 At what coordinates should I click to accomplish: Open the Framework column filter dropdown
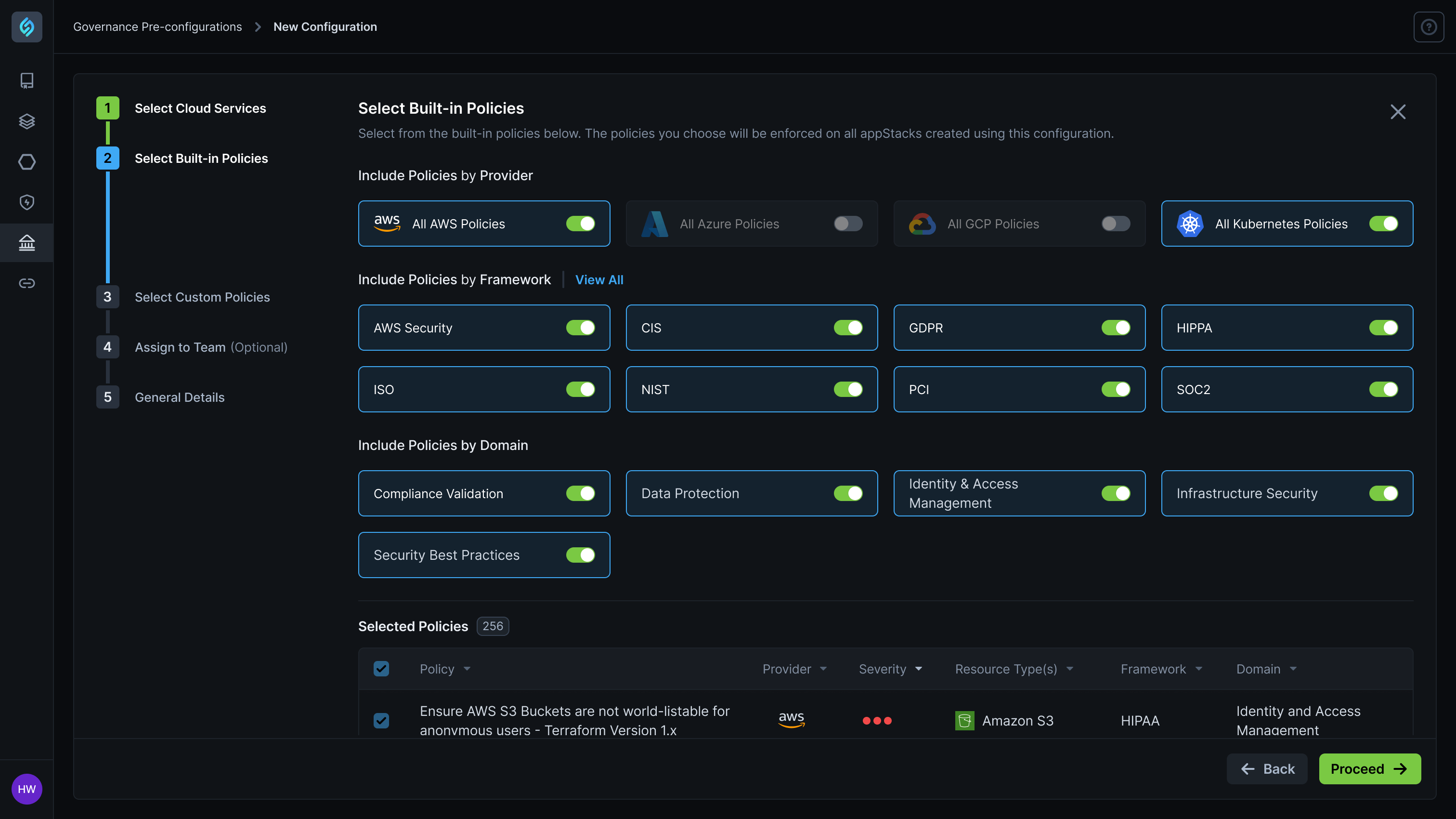(x=1199, y=669)
